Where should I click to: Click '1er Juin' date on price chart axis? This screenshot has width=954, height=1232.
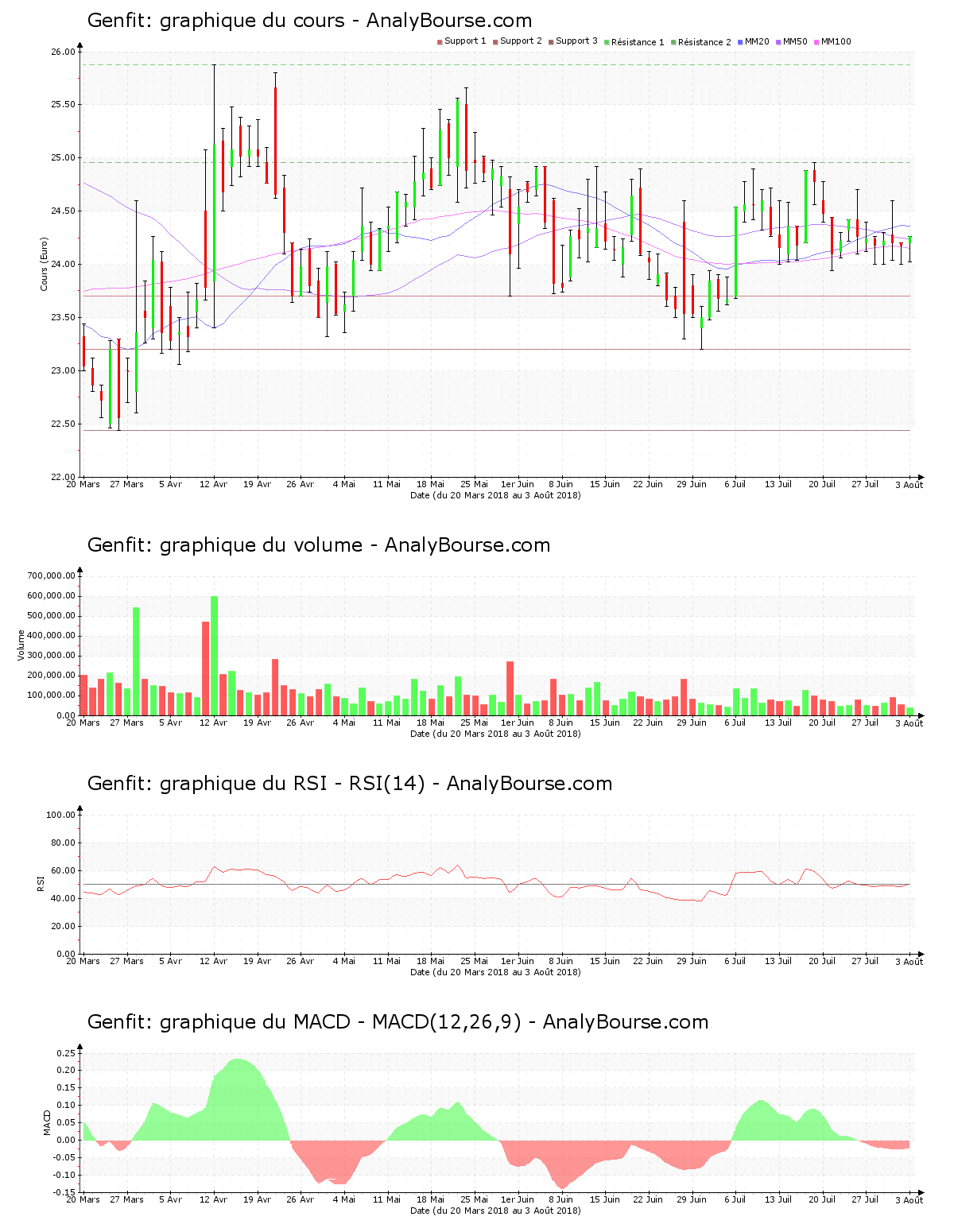pyautogui.click(x=518, y=484)
